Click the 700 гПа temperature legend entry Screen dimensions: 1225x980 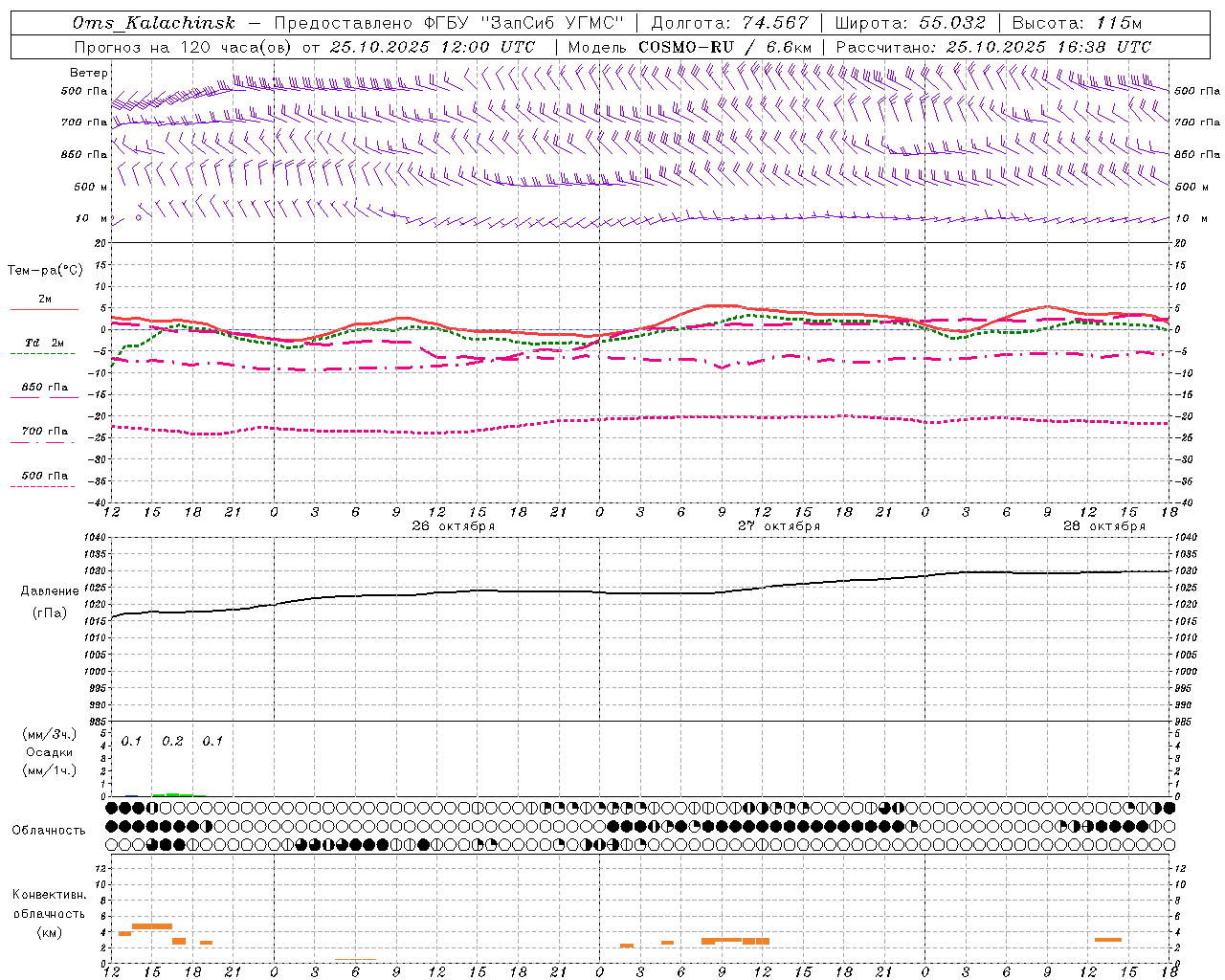click(x=45, y=431)
